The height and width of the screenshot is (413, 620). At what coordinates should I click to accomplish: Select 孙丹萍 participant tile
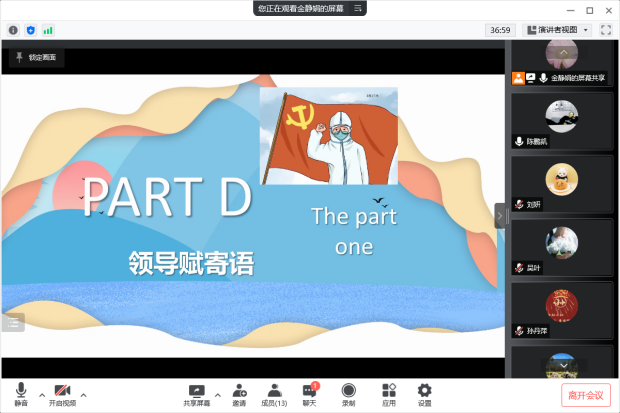pyautogui.click(x=561, y=311)
